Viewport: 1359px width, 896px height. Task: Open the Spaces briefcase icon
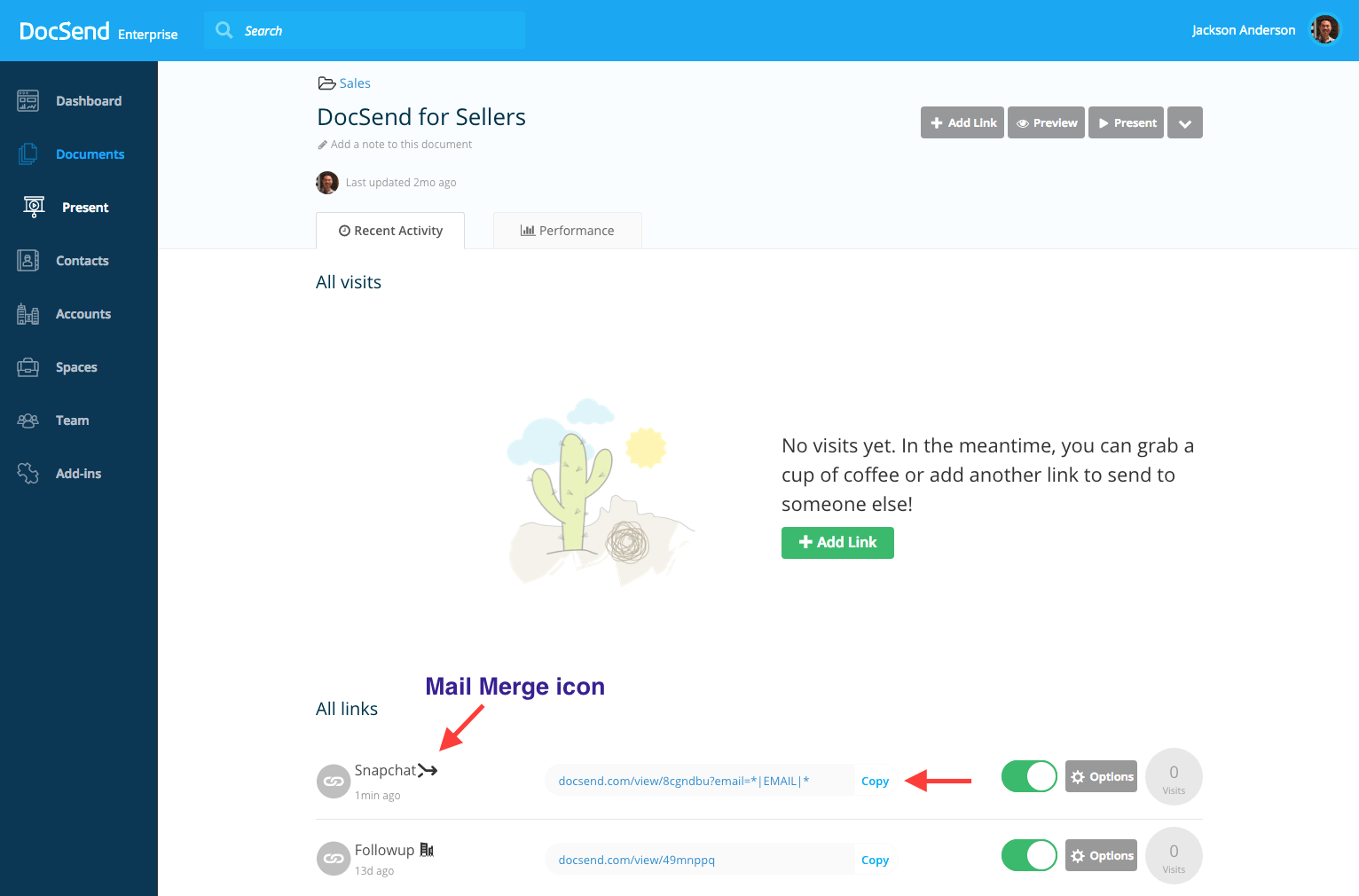point(27,367)
